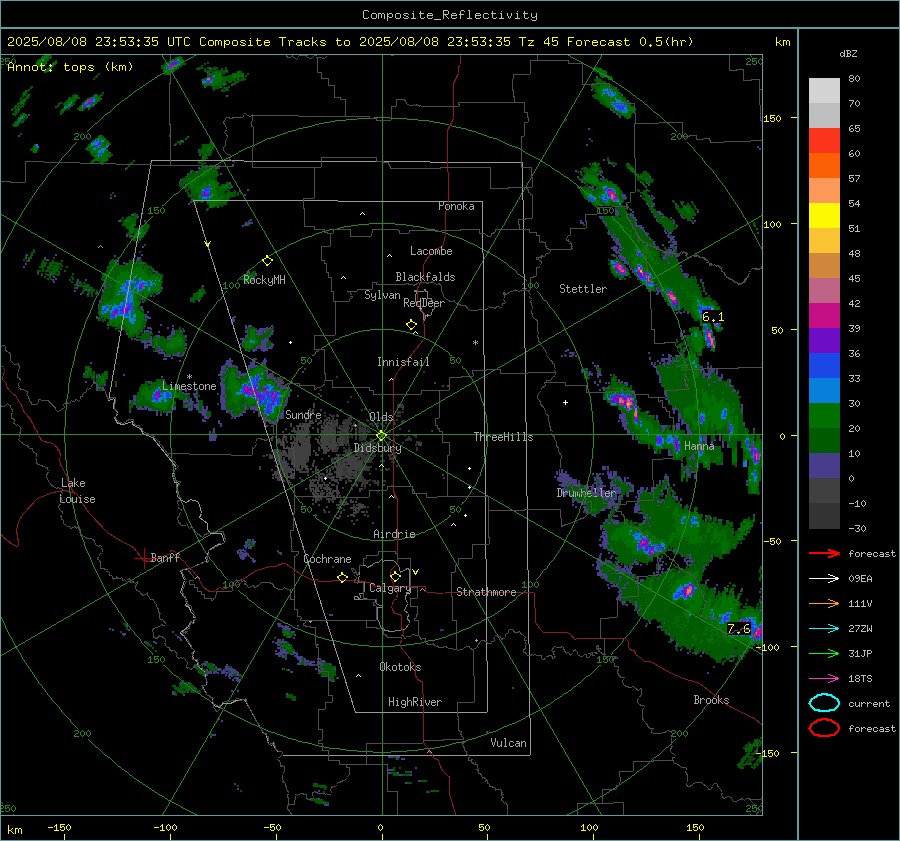Click the Hanna town label
Screen dimensions: 900x841
click(x=699, y=446)
